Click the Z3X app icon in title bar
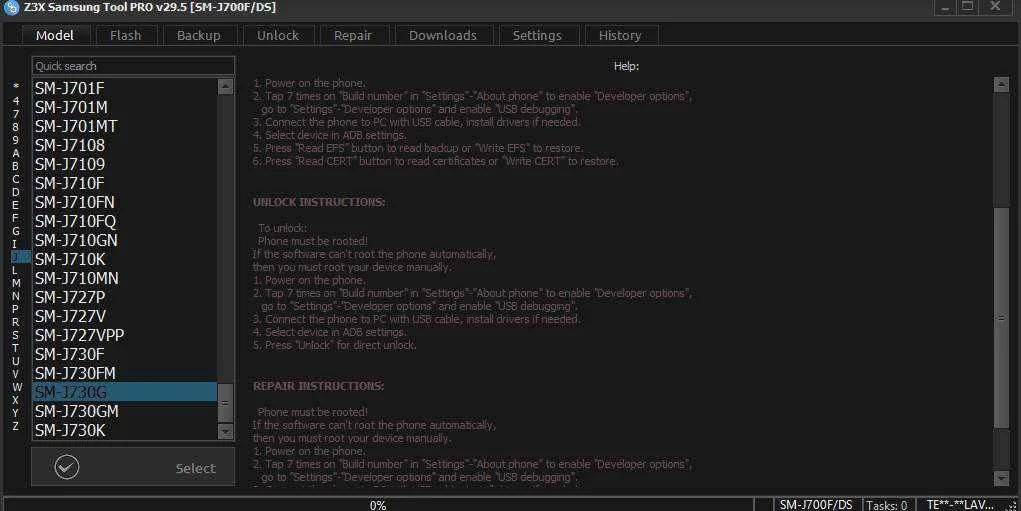Screen dimensions: 1021x511 [10, 7]
